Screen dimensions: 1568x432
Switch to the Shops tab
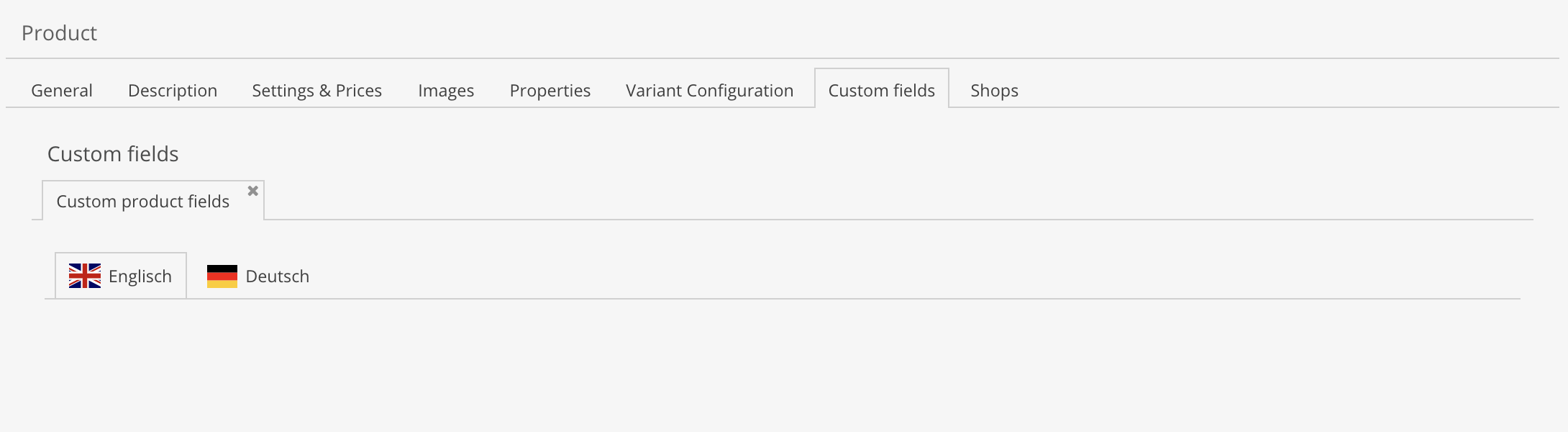coord(994,91)
